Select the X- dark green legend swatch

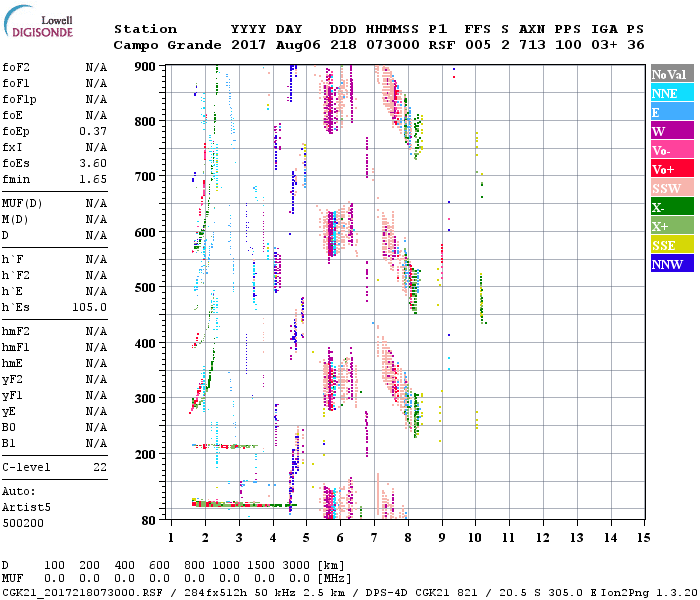pyautogui.click(x=671, y=207)
